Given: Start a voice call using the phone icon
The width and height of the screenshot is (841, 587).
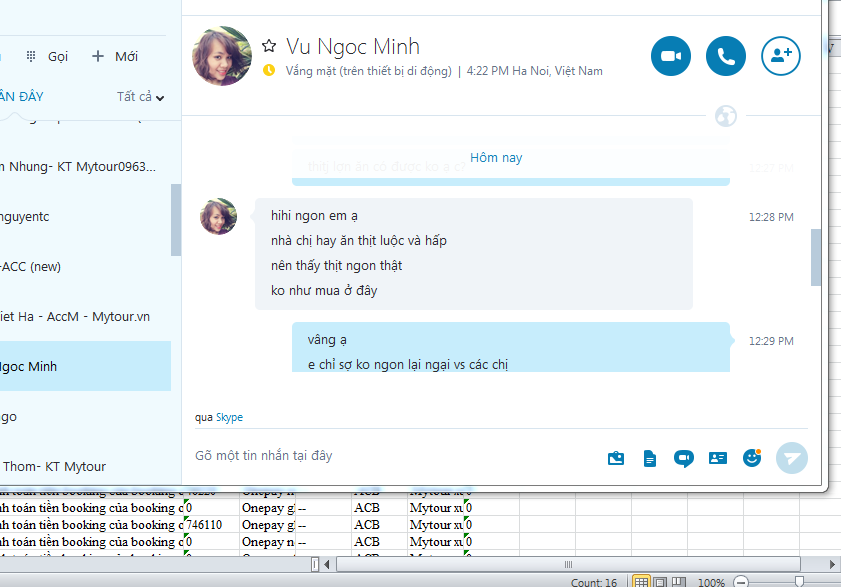Looking at the screenshot, I should (726, 56).
